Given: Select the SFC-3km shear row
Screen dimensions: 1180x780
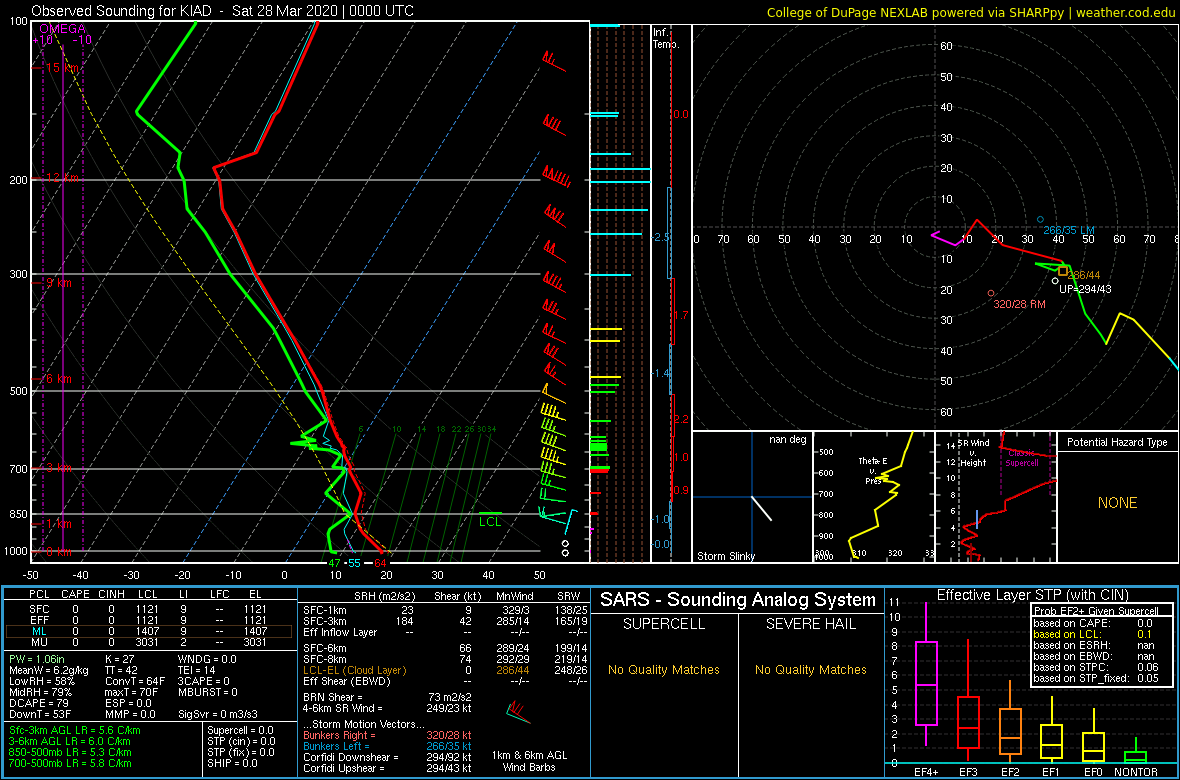Looking at the screenshot, I should (x=443, y=620).
